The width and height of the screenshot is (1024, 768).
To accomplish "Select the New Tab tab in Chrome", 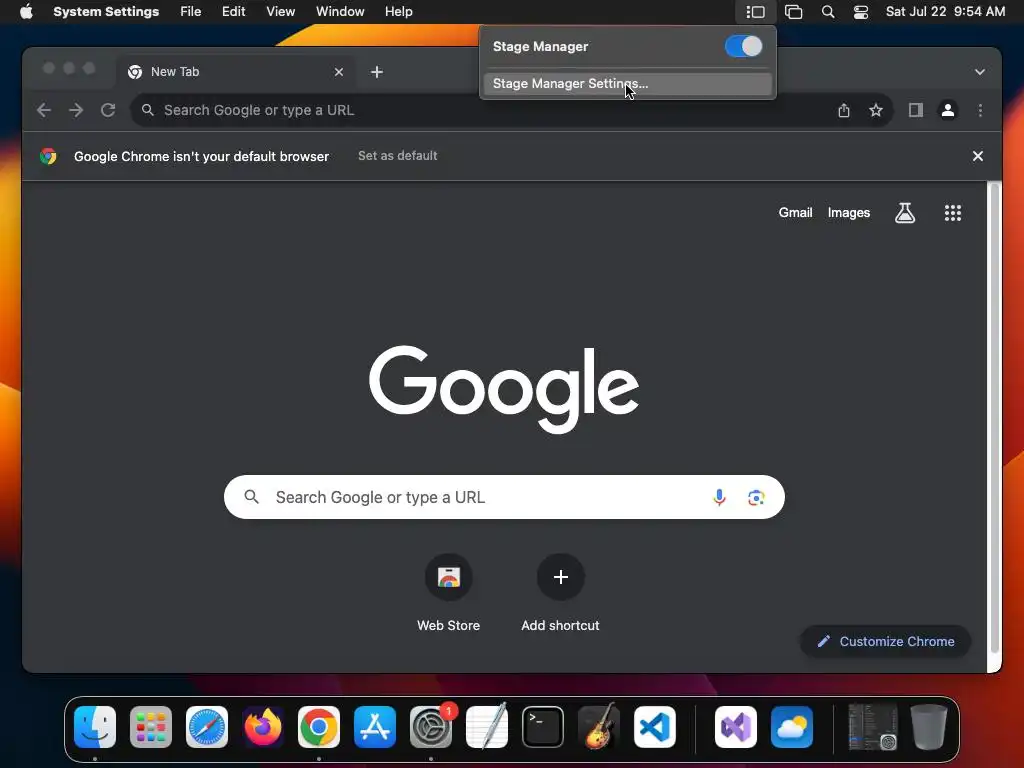I will 236,72.
